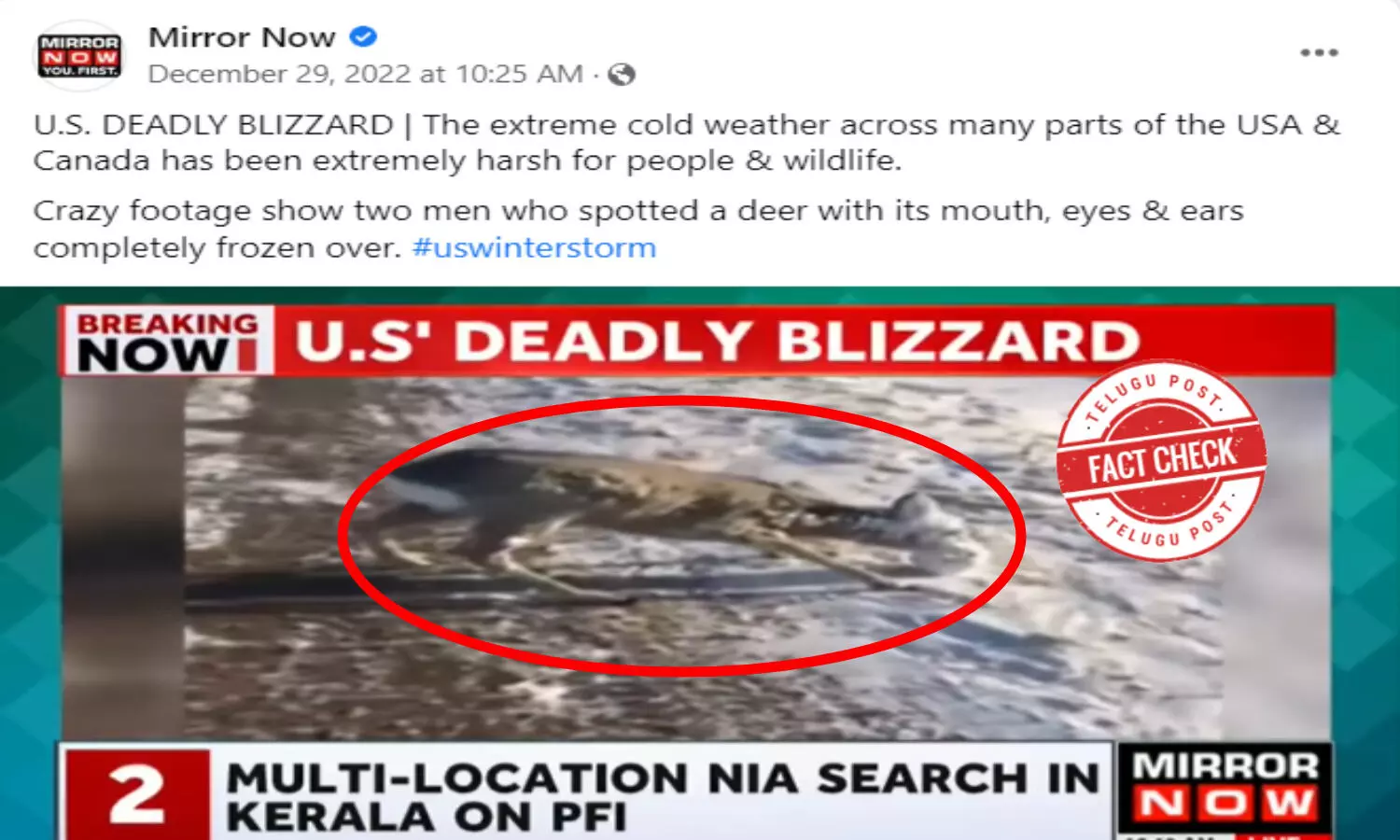Click the public globe privacy icon
This screenshot has height=840, width=1400.
click(622, 75)
